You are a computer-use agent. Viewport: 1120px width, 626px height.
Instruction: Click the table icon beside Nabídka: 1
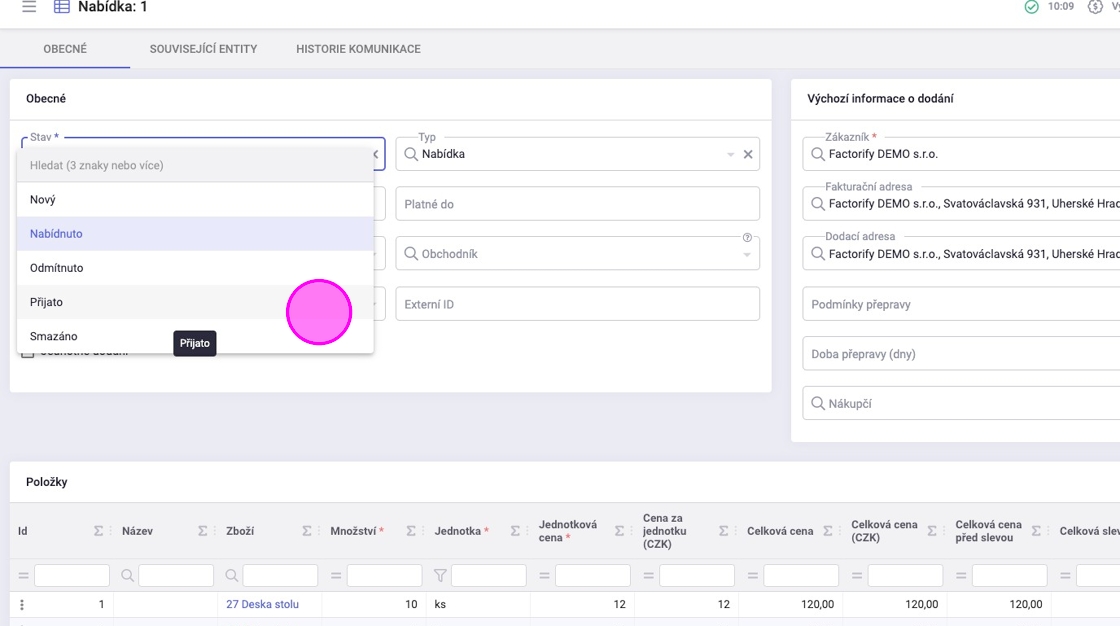click(x=62, y=7)
